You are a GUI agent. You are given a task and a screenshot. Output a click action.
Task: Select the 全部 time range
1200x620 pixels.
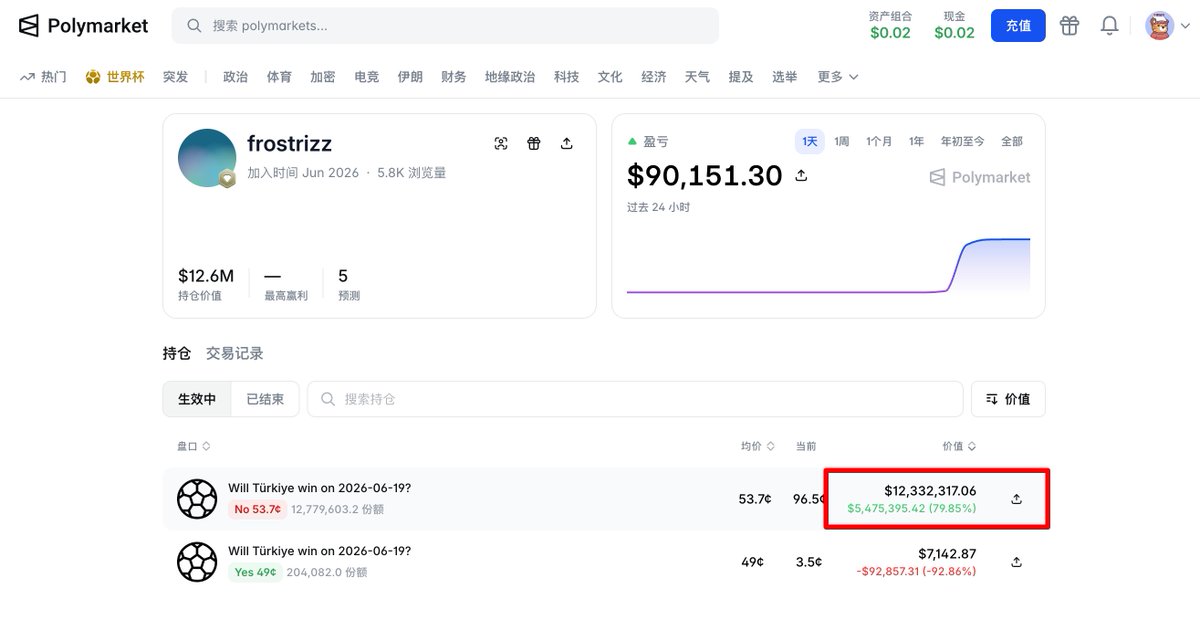point(1012,142)
